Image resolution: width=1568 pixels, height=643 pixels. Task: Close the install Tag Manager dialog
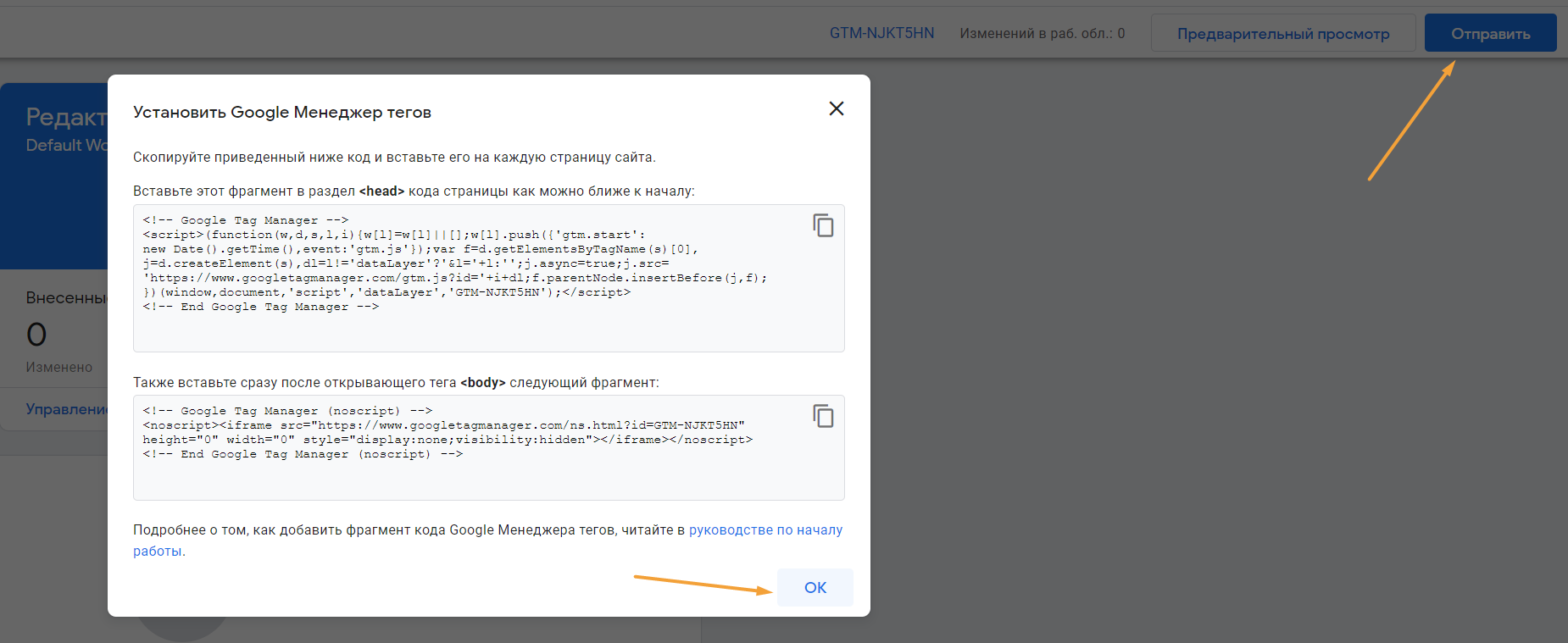pos(836,108)
